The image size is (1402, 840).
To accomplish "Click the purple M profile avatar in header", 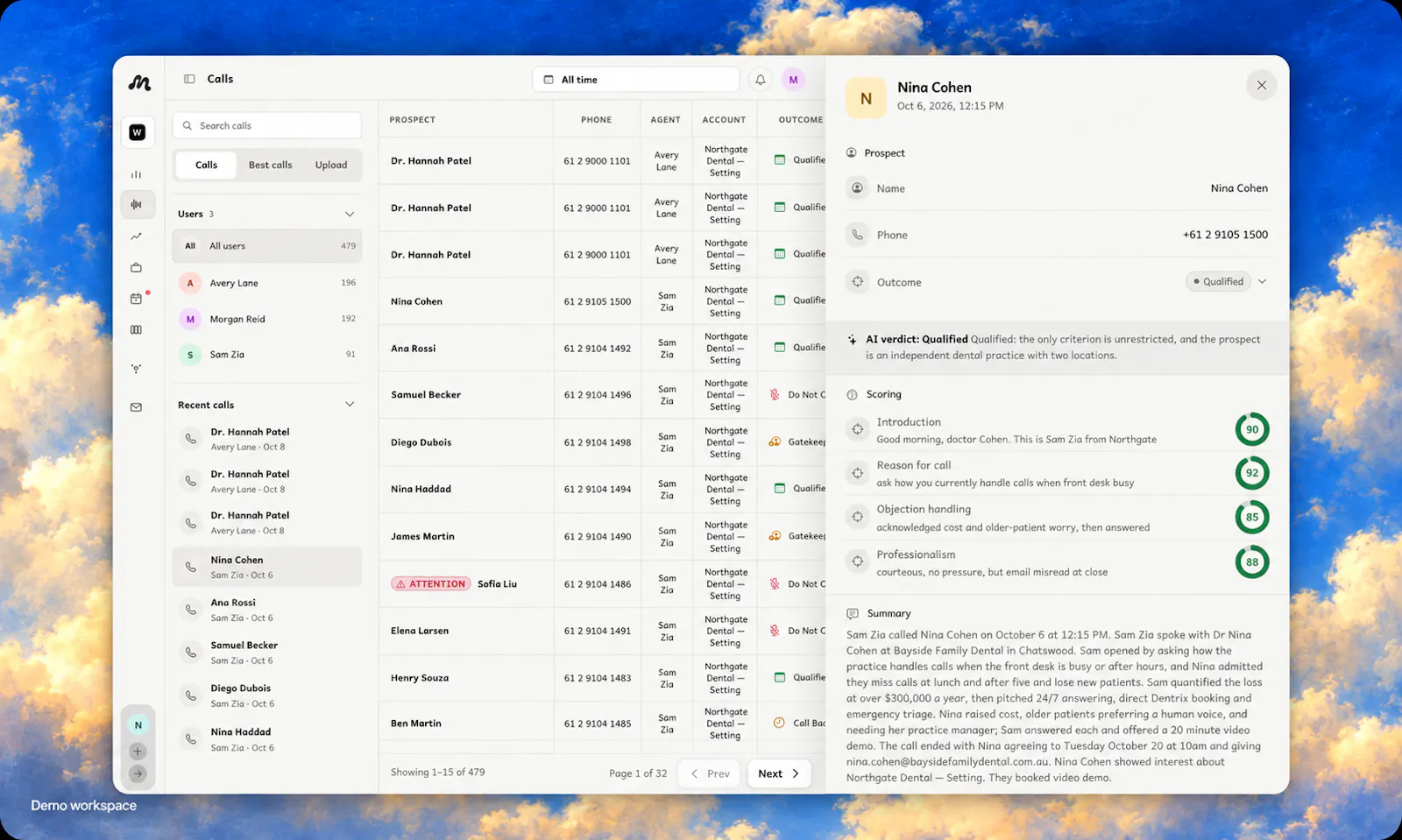I will tap(793, 80).
